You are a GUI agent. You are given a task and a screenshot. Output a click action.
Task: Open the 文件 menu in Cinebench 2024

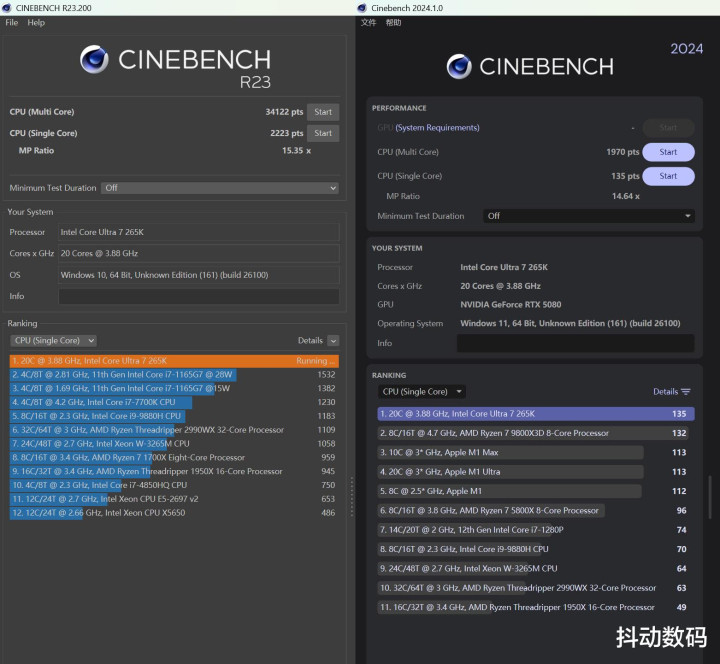[368, 23]
